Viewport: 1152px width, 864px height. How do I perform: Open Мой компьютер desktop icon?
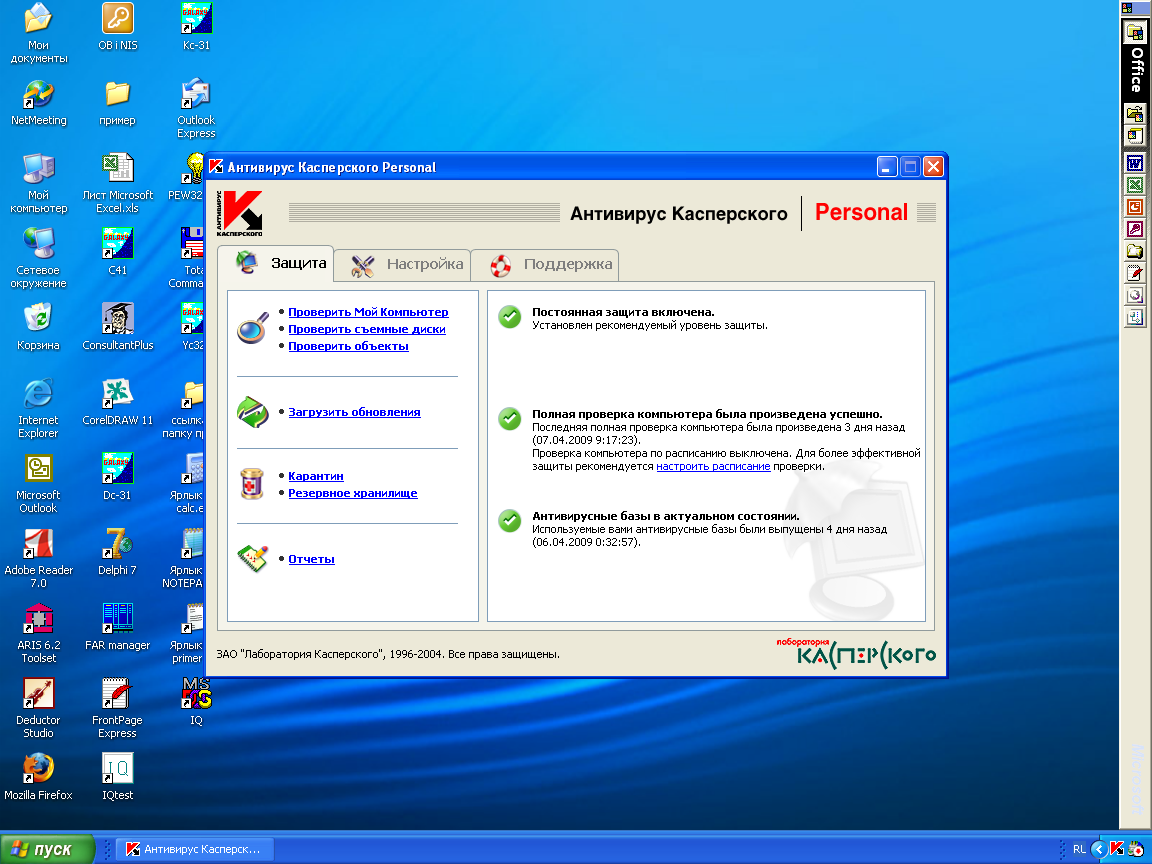coord(38,184)
